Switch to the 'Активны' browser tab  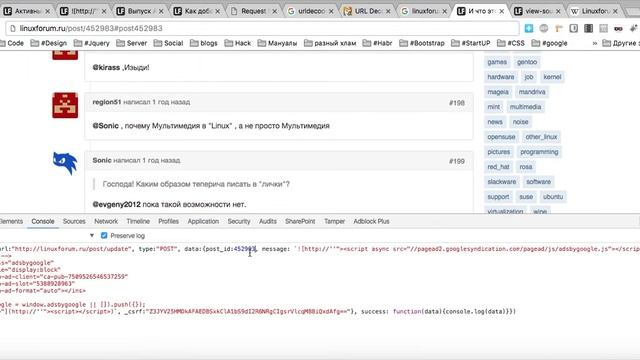(27, 11)
